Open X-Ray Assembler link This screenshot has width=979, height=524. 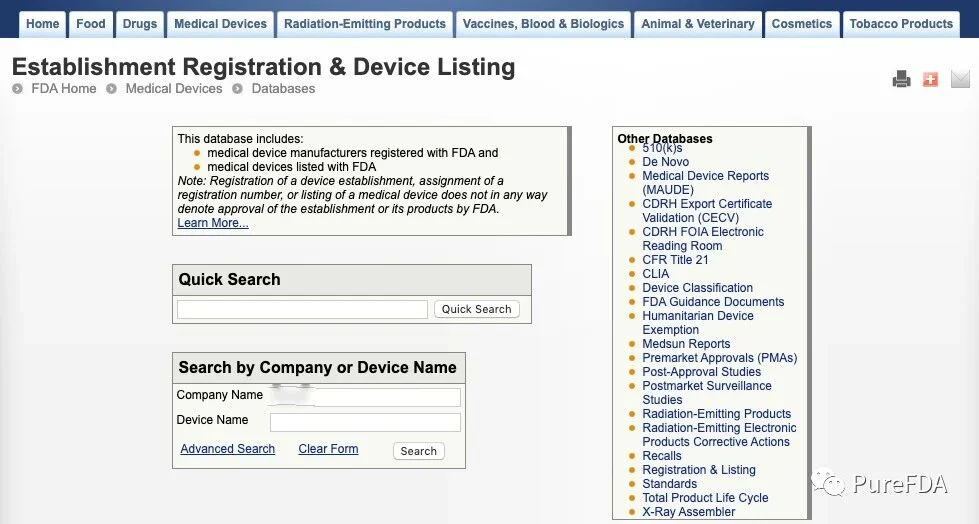click(x=689, y=512)
